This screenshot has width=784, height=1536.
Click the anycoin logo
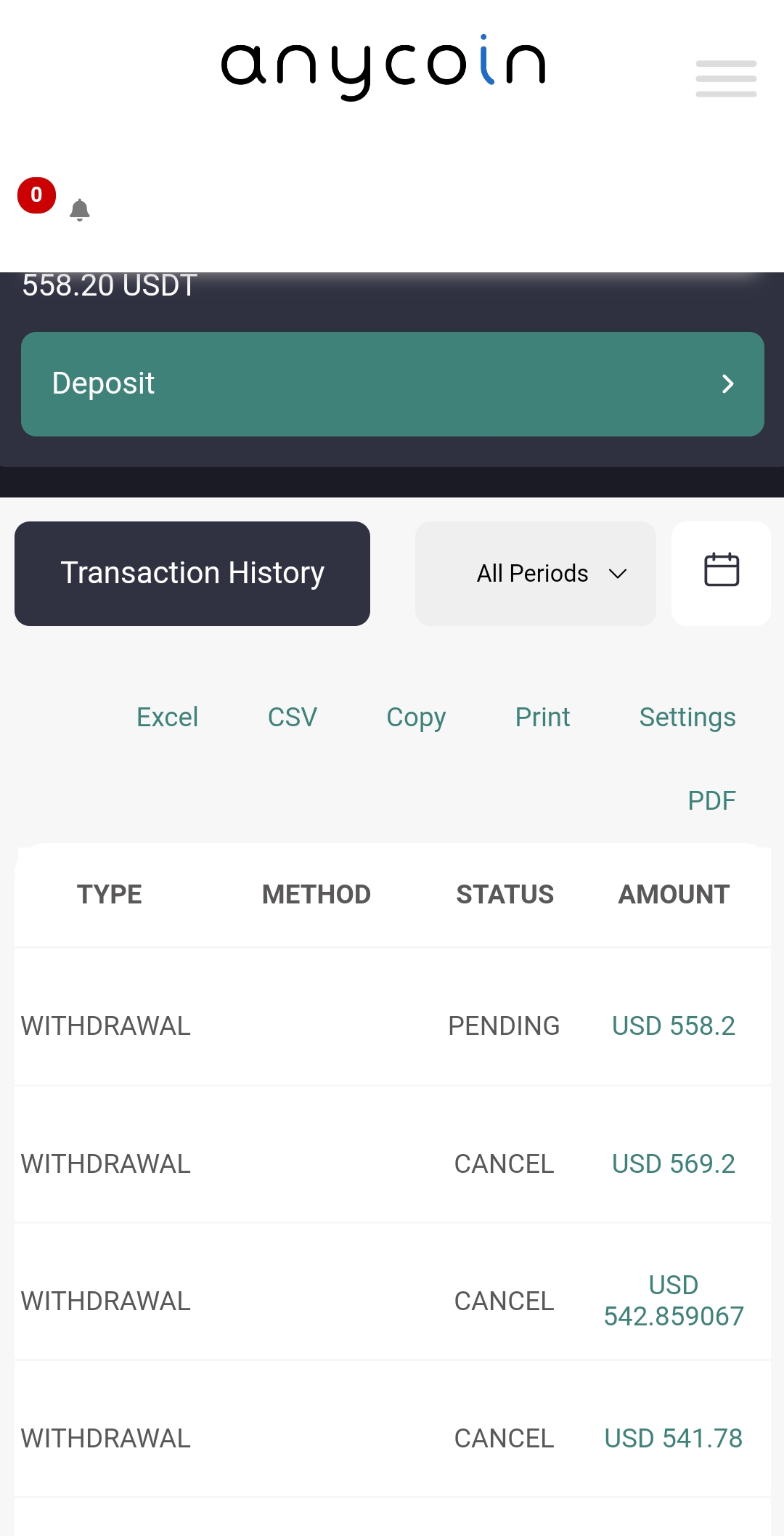383,66
